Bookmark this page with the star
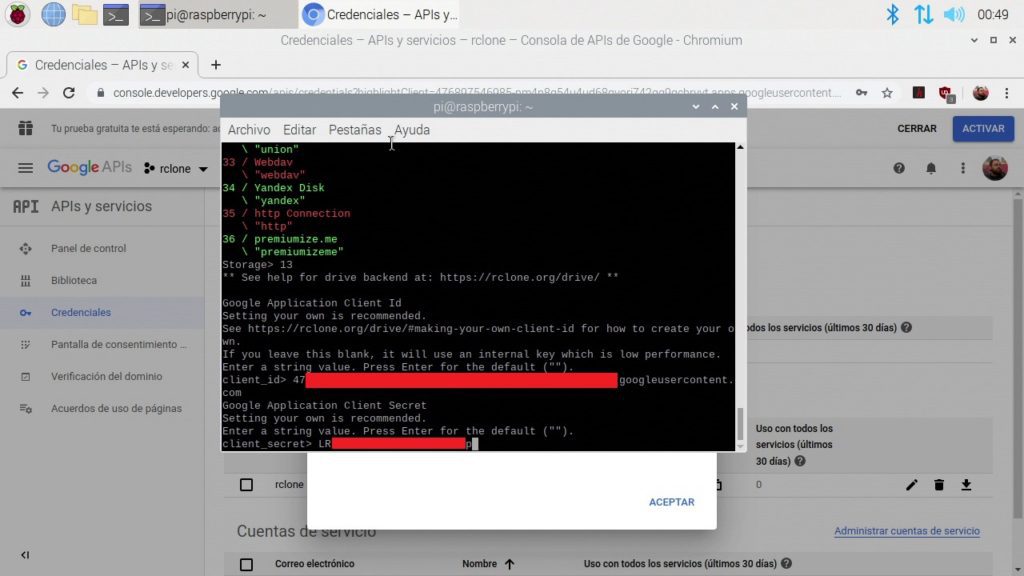This screenshot has width=1024, height=576. click(x=887, y=93)
